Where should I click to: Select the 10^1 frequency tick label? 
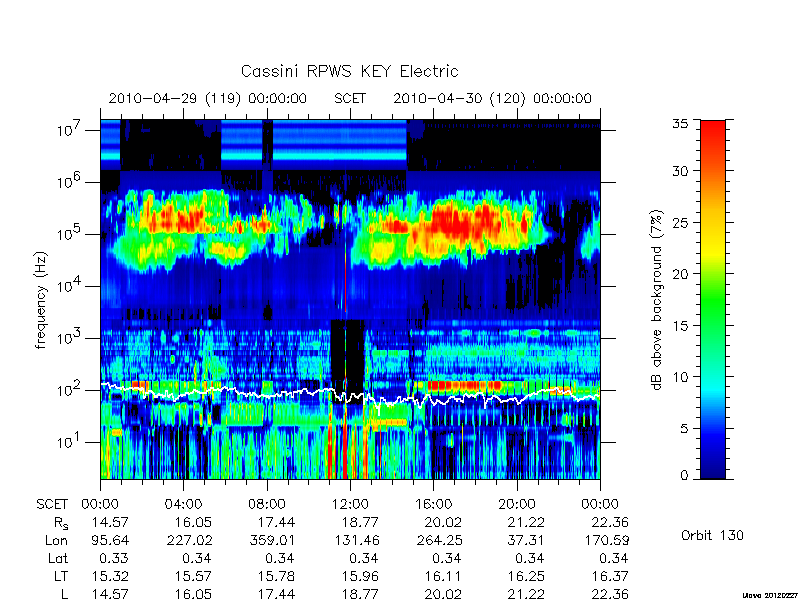(70, 441)
